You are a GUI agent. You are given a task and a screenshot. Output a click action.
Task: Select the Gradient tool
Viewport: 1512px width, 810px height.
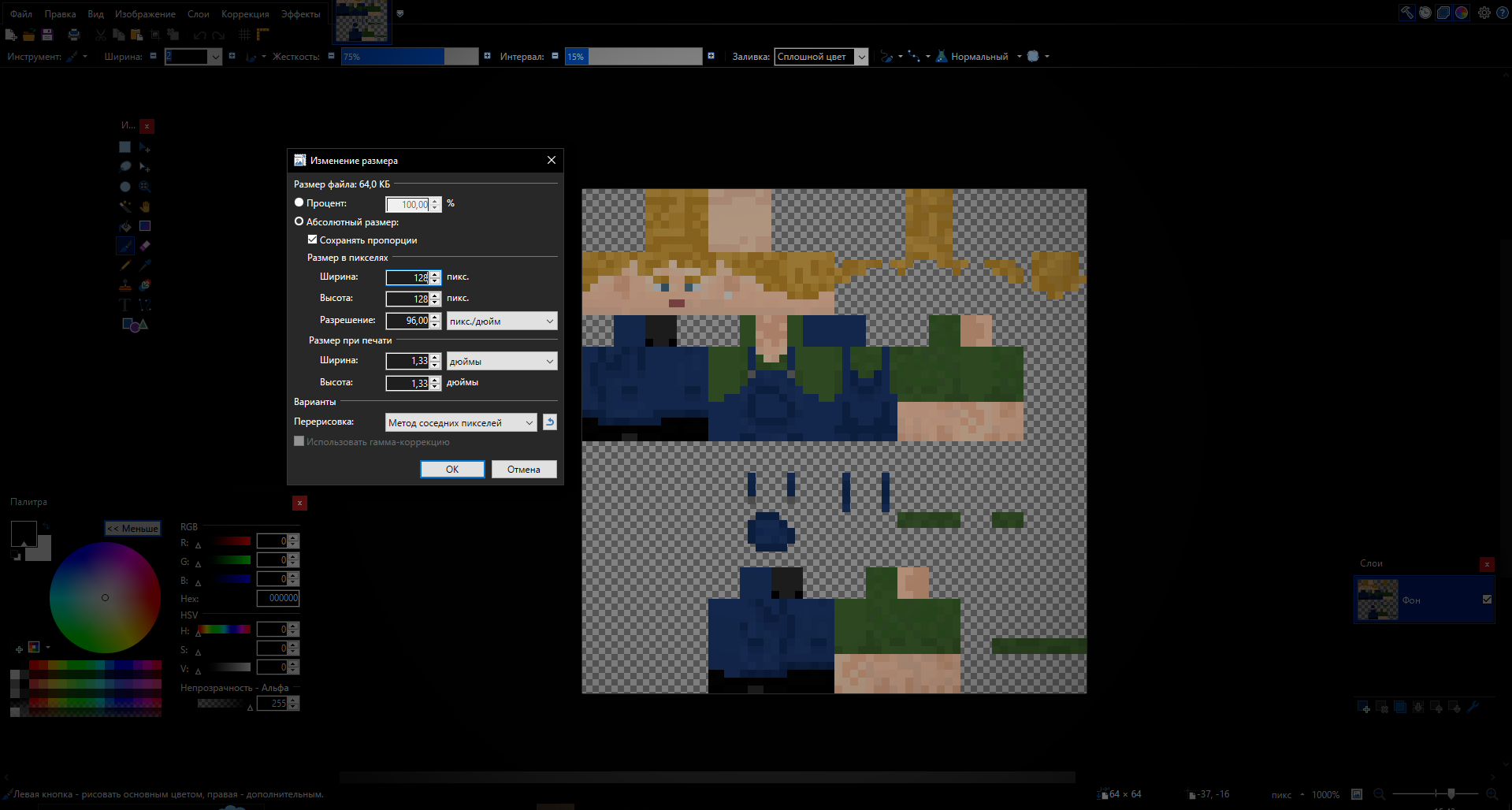[x=145, y=226]
